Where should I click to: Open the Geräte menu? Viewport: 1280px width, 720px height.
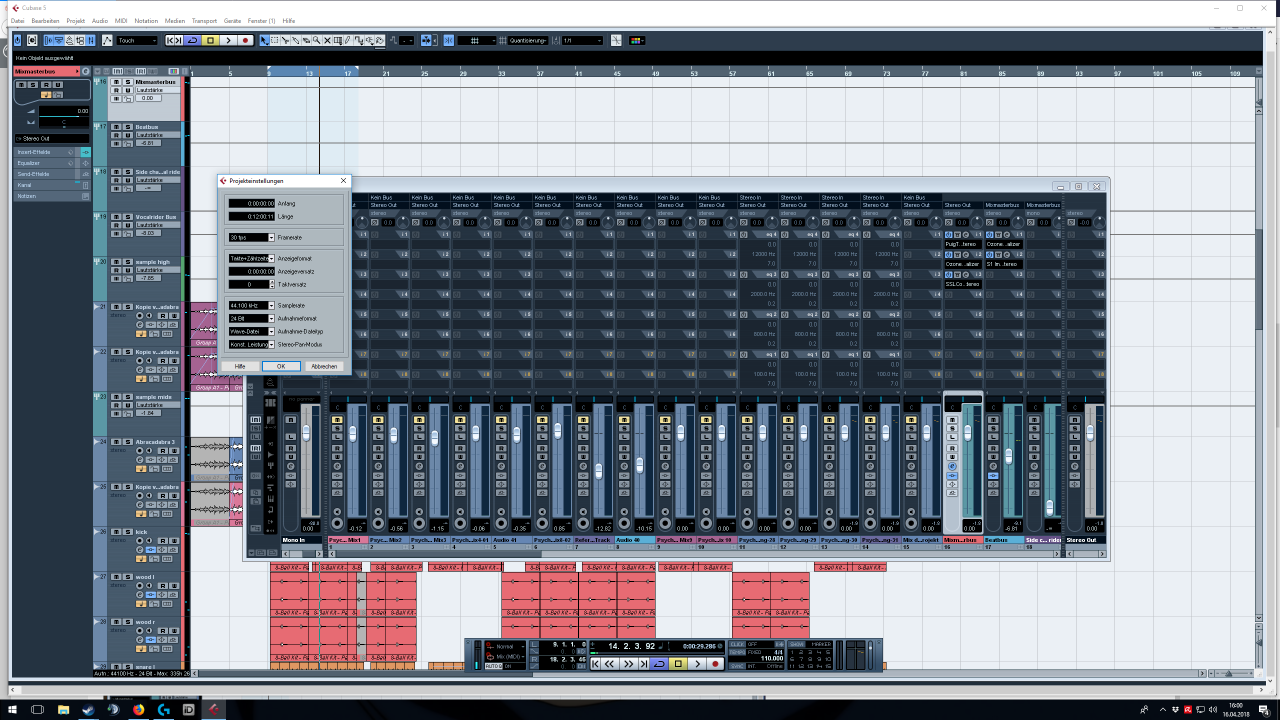point(232,20)
